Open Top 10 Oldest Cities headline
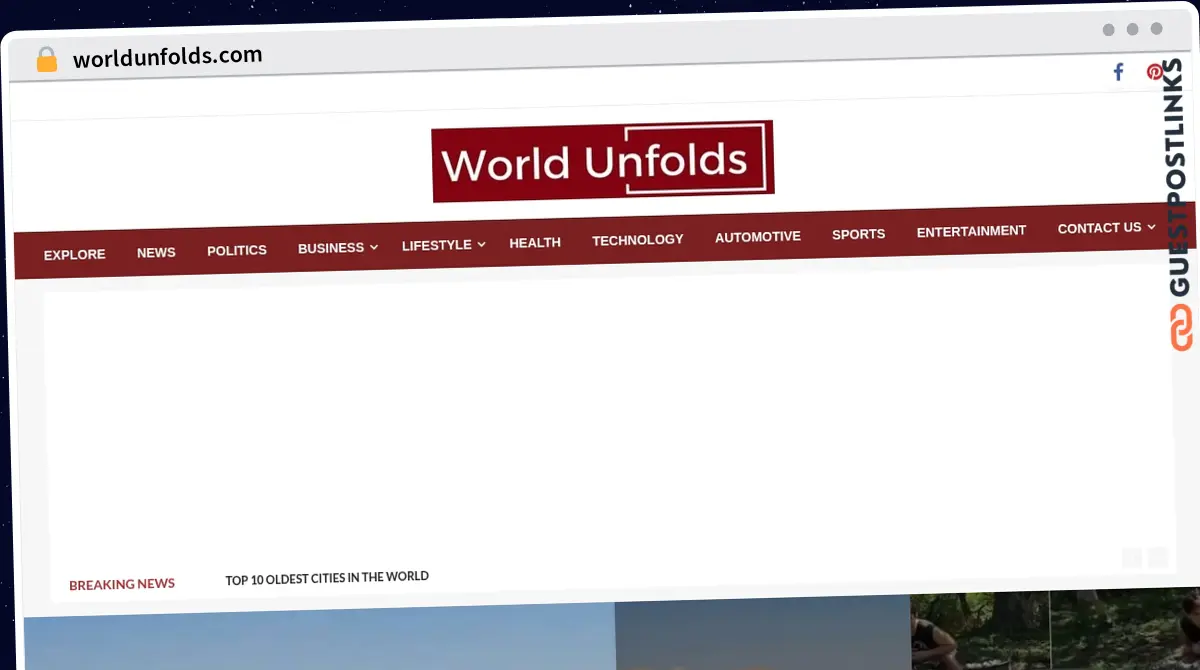1200x670 pixels. pyautogui.click(x=327, y=578)
